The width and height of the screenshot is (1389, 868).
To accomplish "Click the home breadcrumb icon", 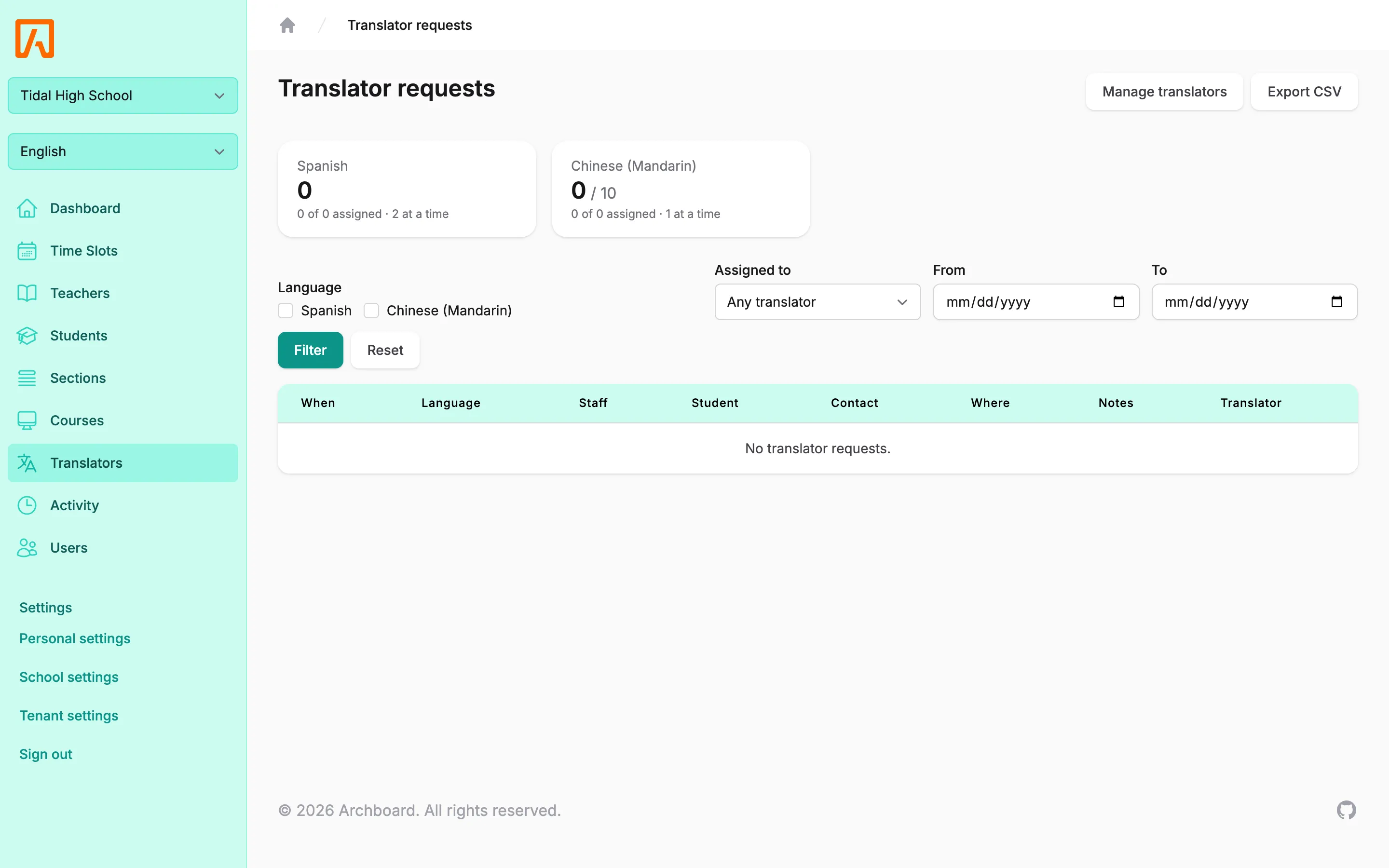I will point(287,25).
